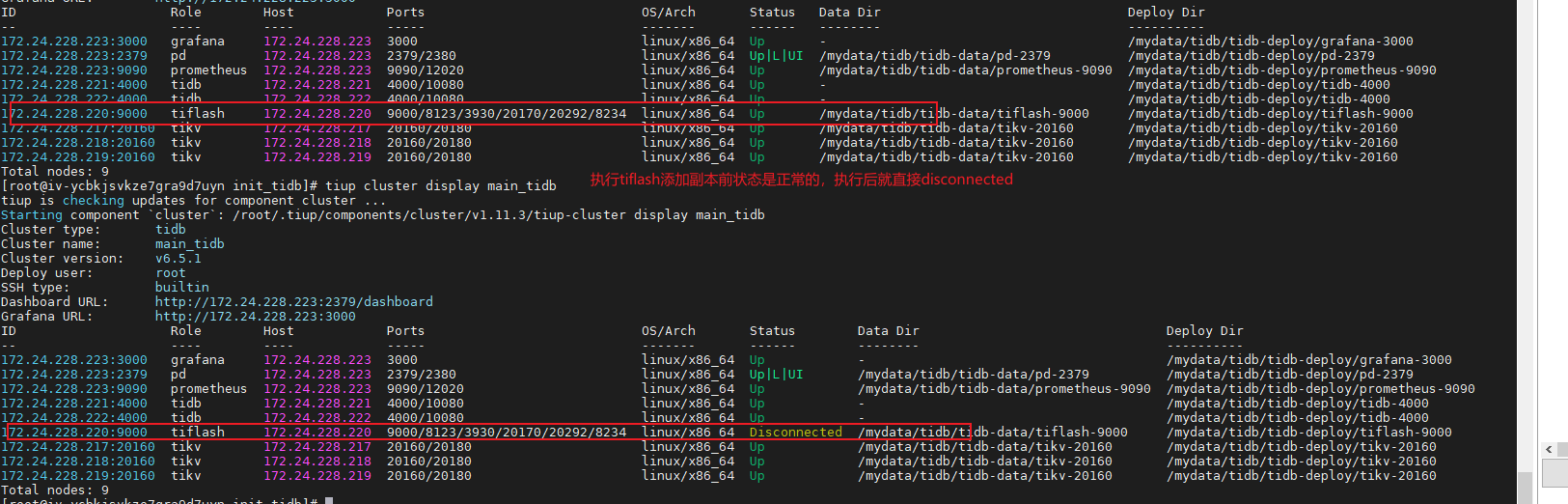Click the left arrow of the horizontal scrollbar
This screenshot has height=504, width=1568.
(1549, 450)
